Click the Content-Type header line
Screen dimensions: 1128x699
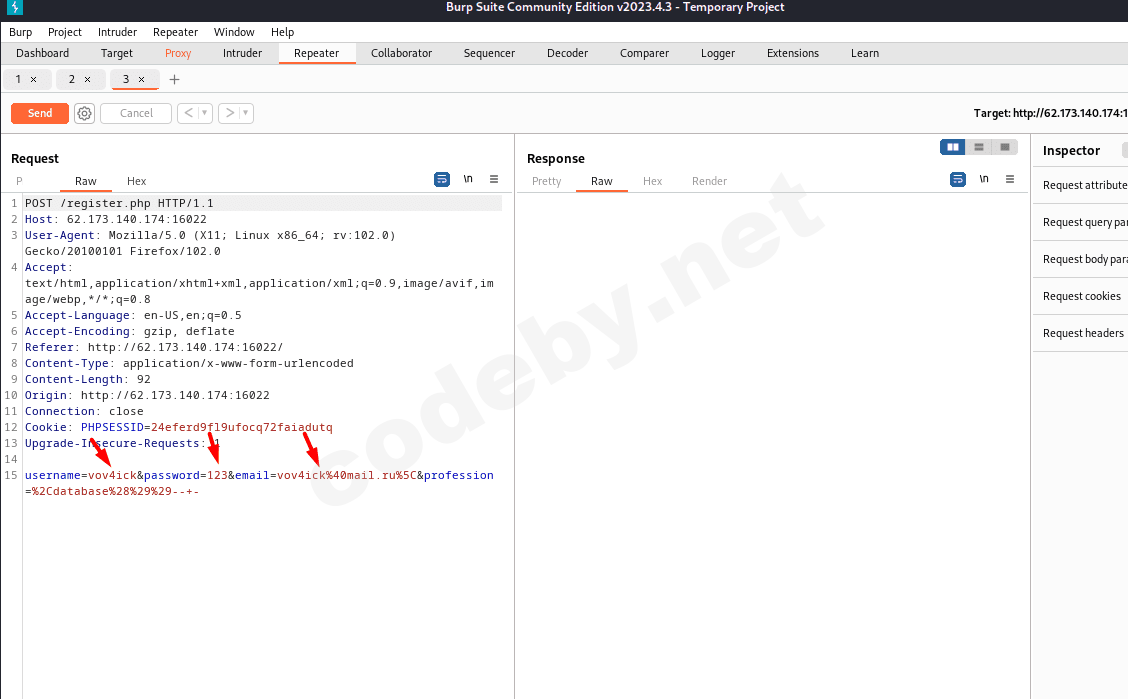[x=189, y=363]
